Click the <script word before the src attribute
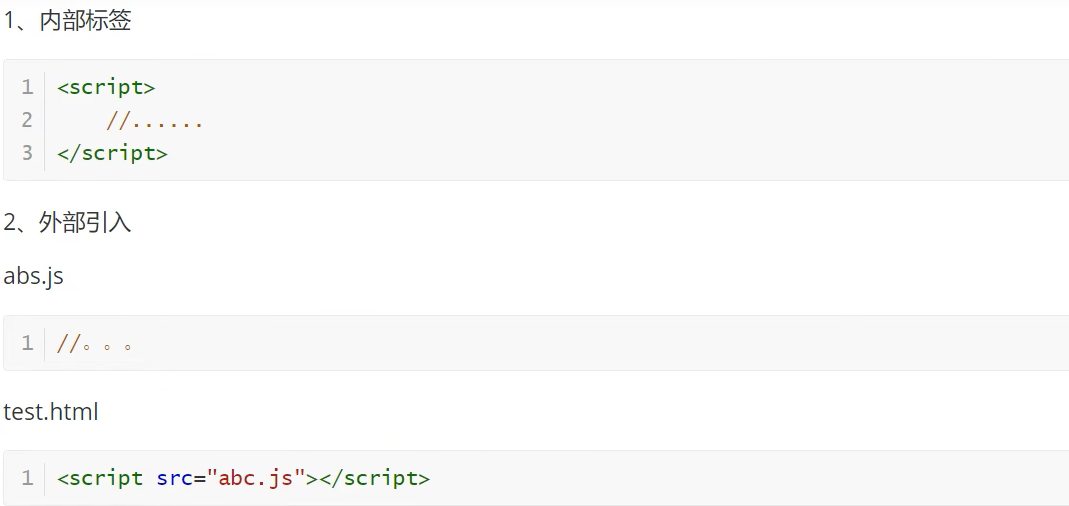Viewport: 1069px width, 506px height. (x=100, y=478)
